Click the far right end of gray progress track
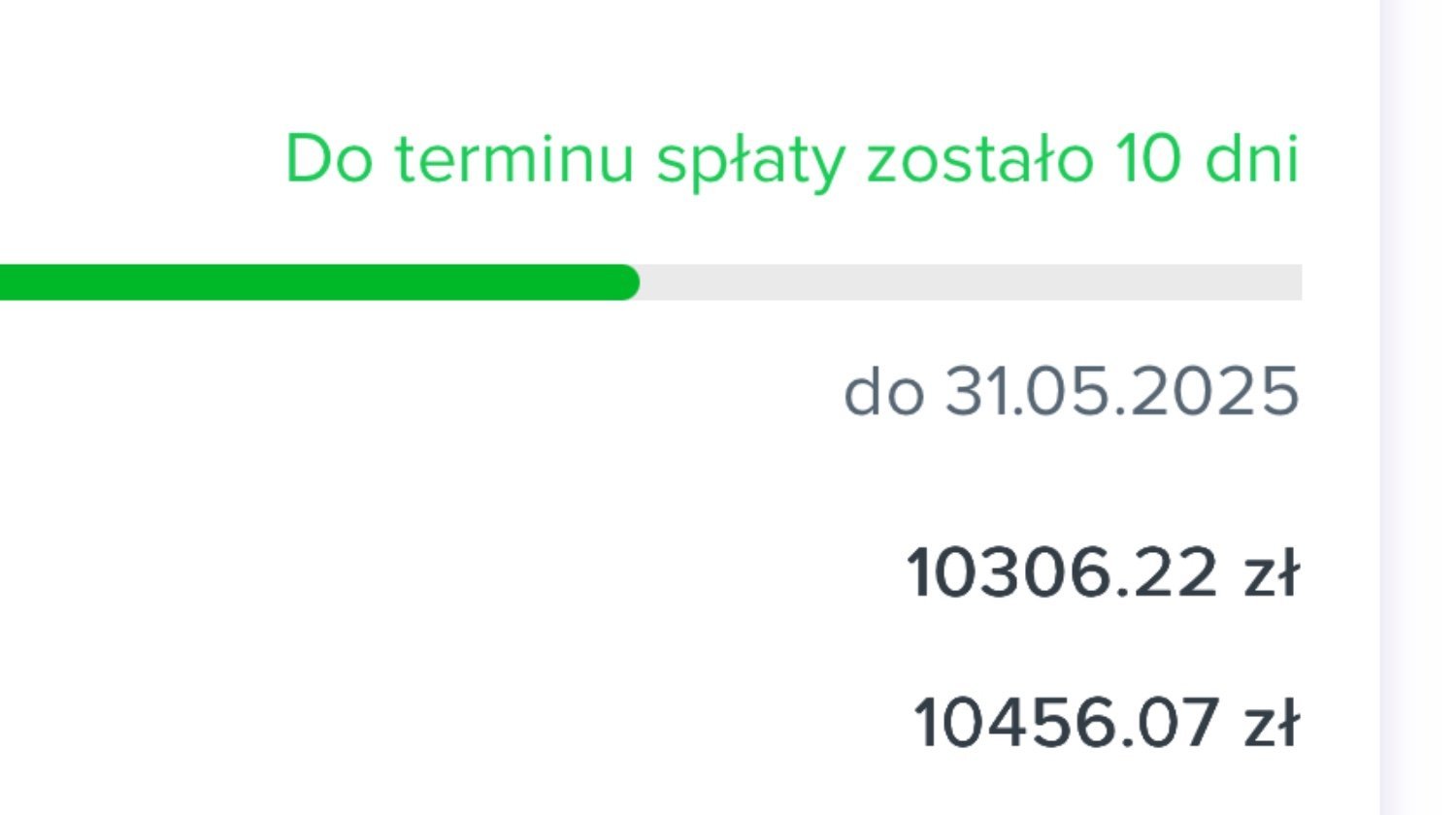1456x815 pixels. coord(1293,282)
